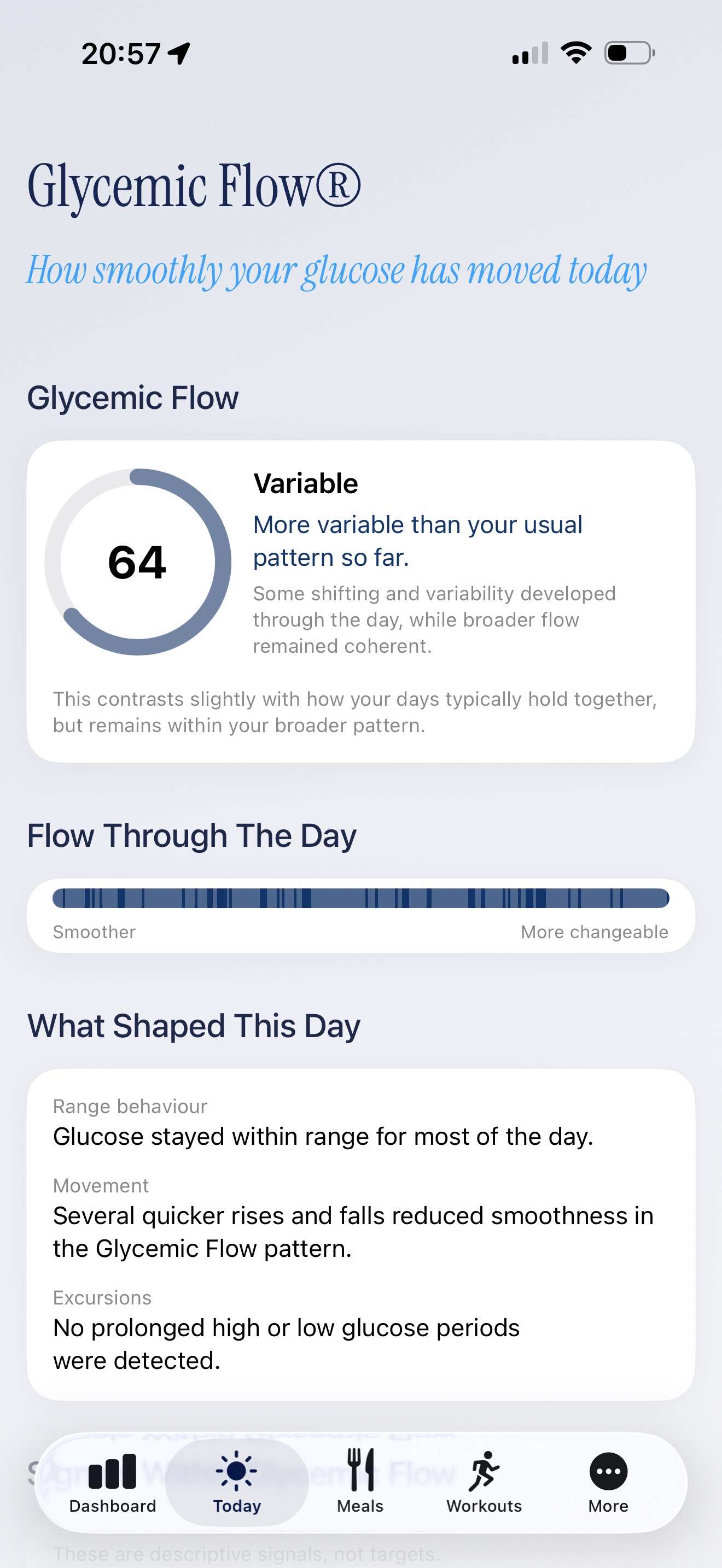Tap 'More variable than your usual pattern' text
This screenshot has height=1568, width=722.
coord(418,541)
